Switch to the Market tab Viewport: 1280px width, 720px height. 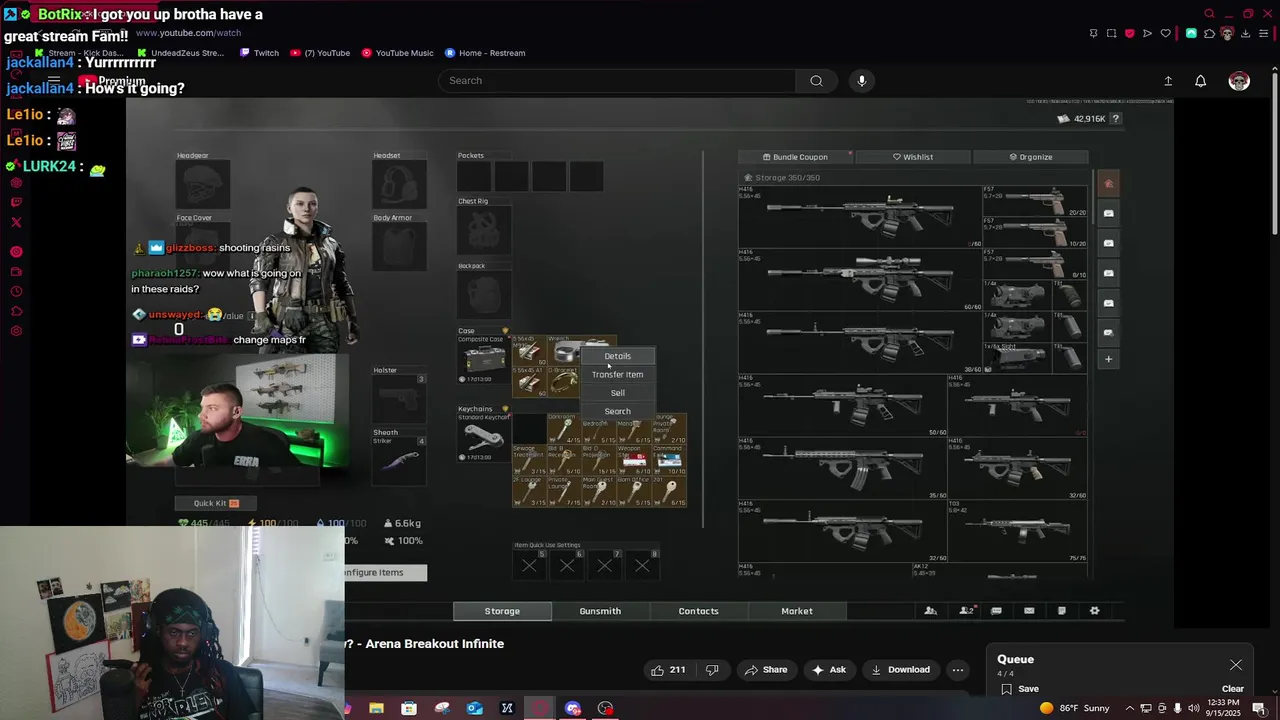(797, 611)
